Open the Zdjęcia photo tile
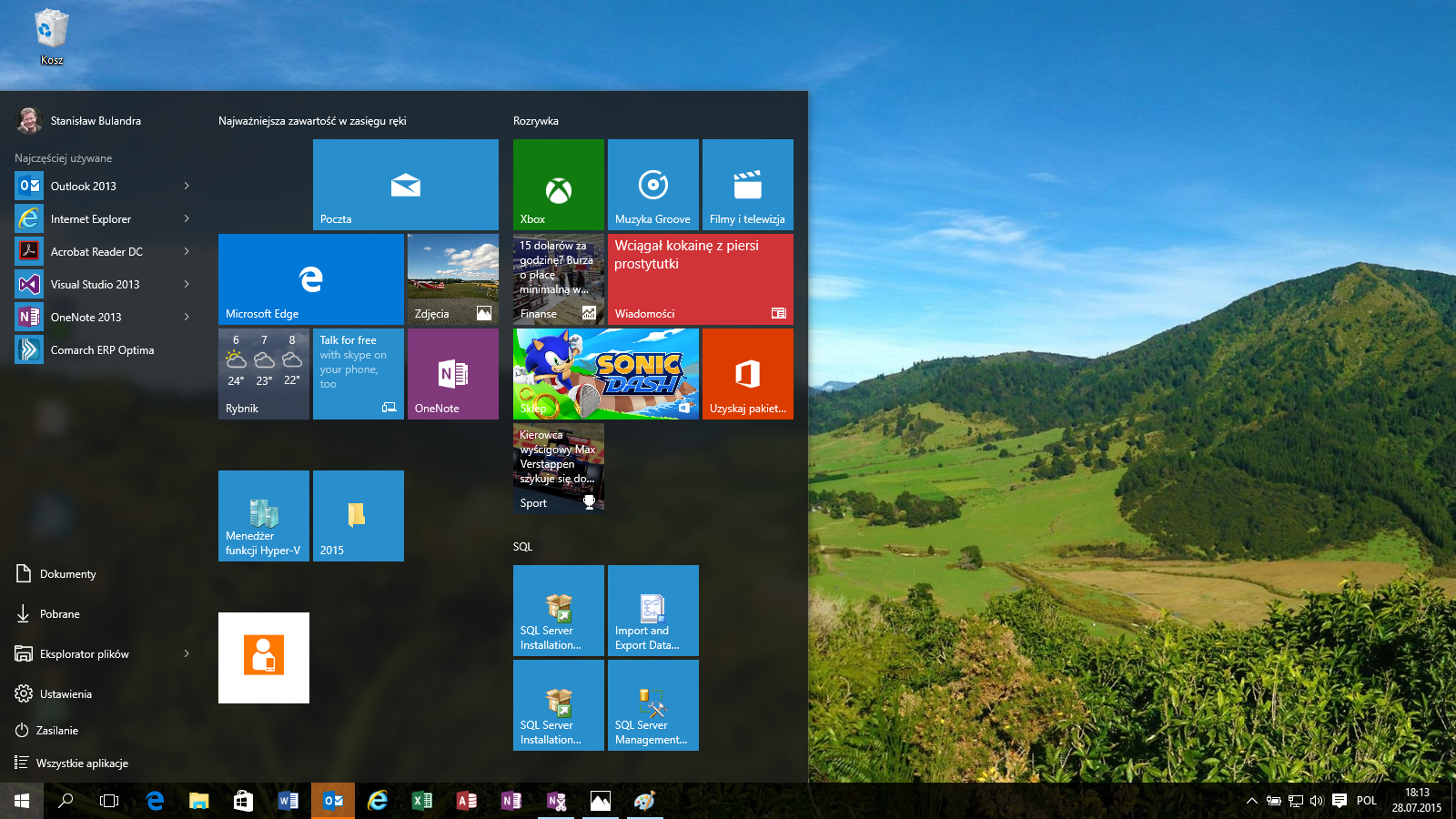The width and height of the screenshot is (1456, 819). tap(452, 279)
